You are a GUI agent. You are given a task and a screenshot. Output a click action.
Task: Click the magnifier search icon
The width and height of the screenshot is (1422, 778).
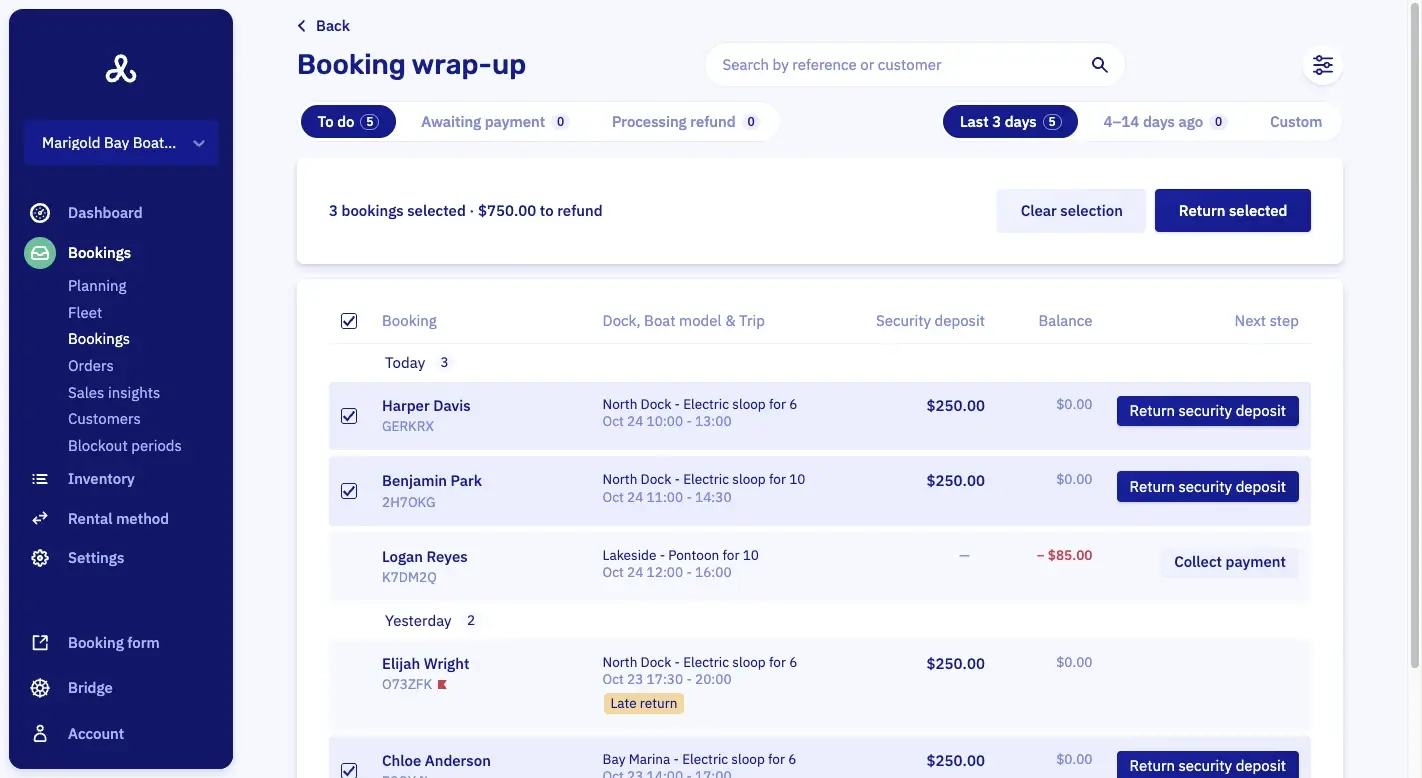[1099, 65]
